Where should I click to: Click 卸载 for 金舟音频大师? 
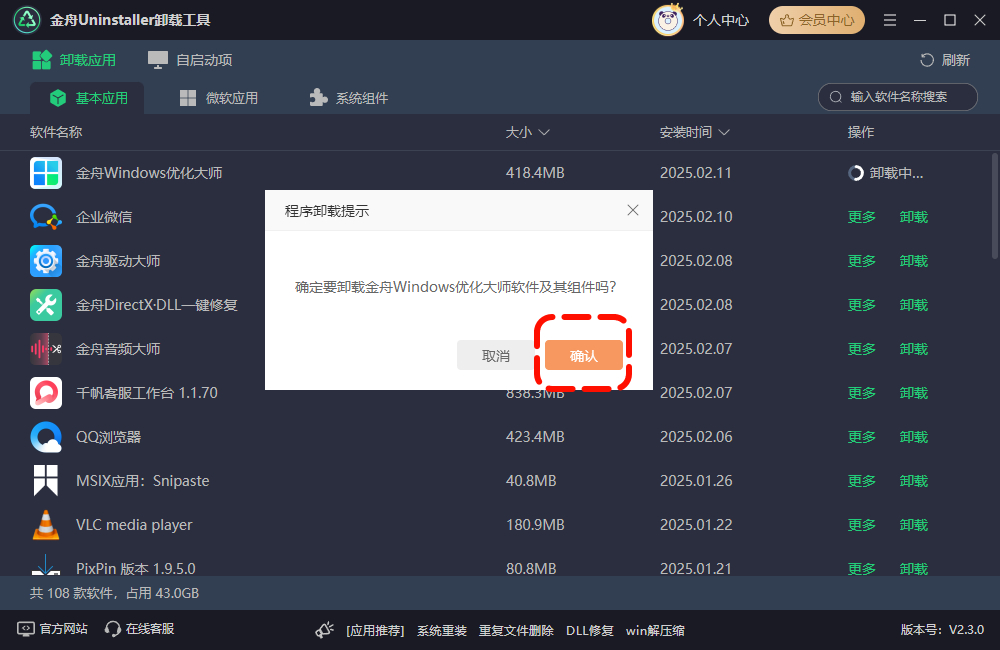(x=913, y=349)
